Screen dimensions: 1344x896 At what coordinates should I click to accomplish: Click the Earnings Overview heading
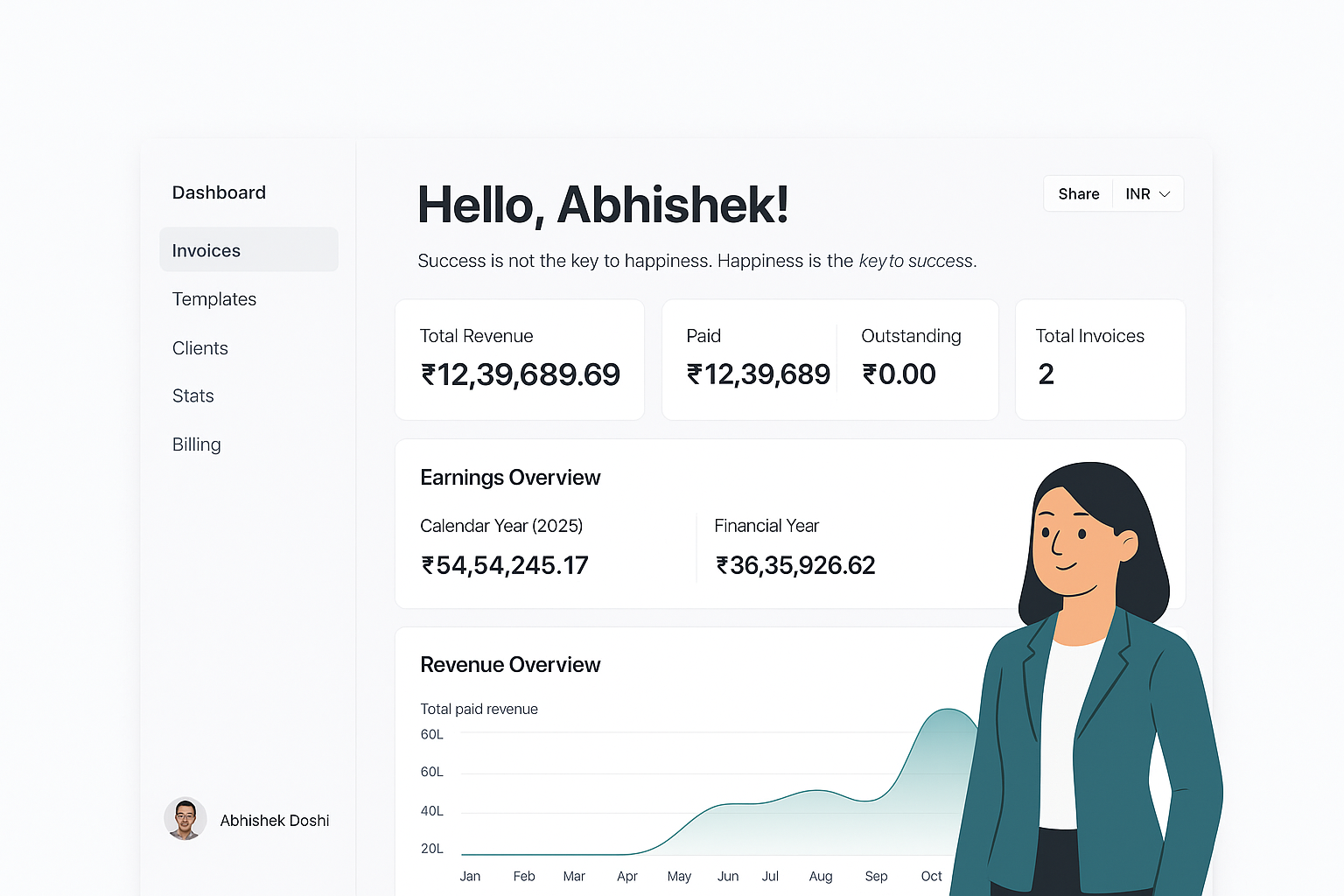tap(510, 477)
